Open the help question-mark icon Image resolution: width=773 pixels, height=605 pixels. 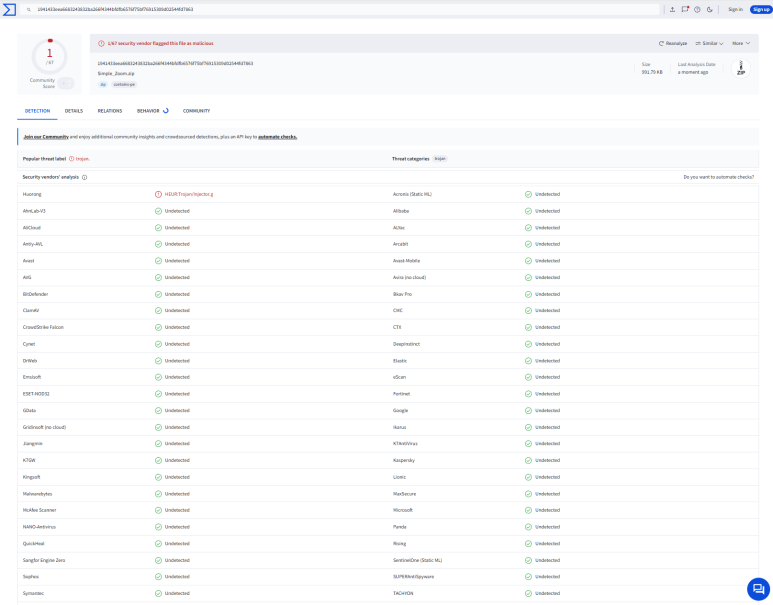[697, 9]
